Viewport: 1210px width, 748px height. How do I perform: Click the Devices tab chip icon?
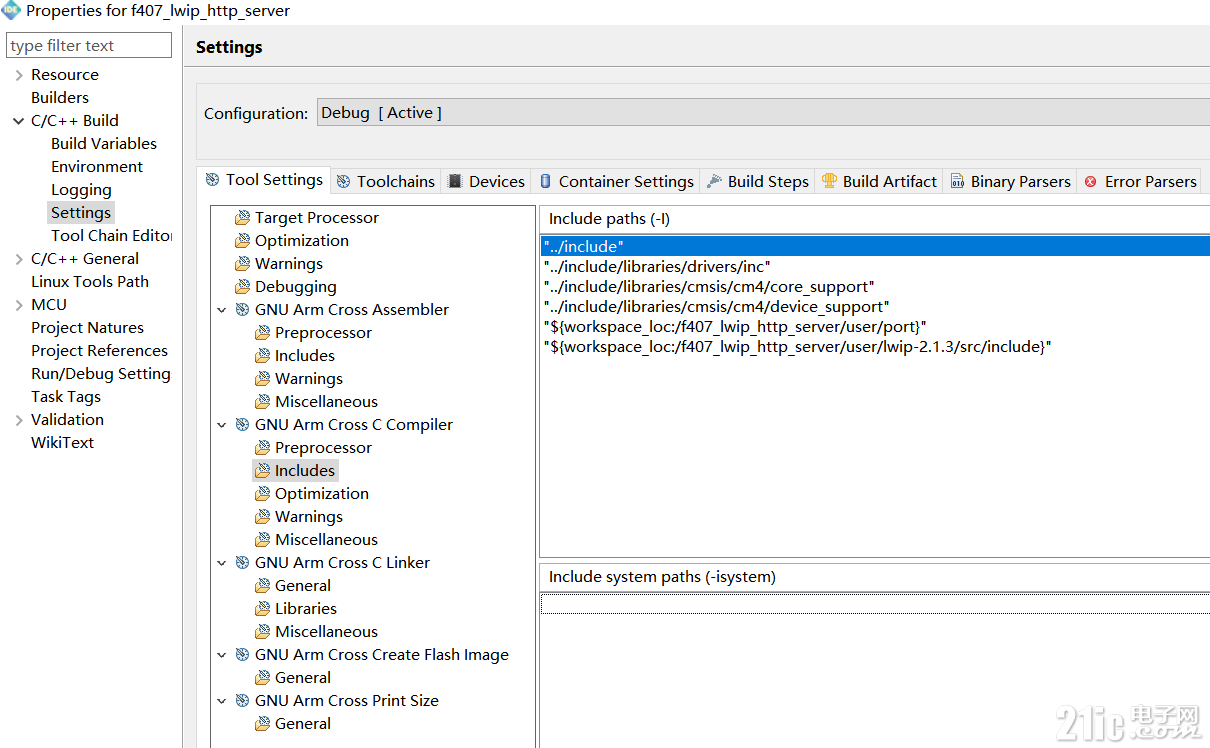[455, 182]
